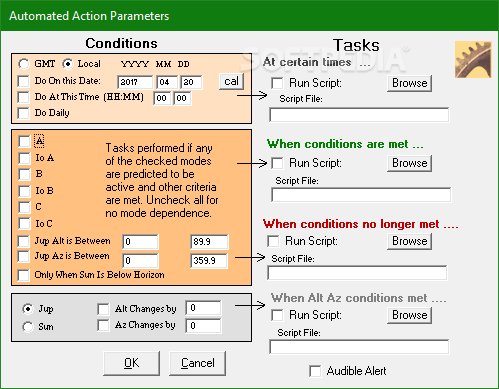Click the year field showing 2017
Viewport: 499px width, 389px height.
tap(135, 82)
